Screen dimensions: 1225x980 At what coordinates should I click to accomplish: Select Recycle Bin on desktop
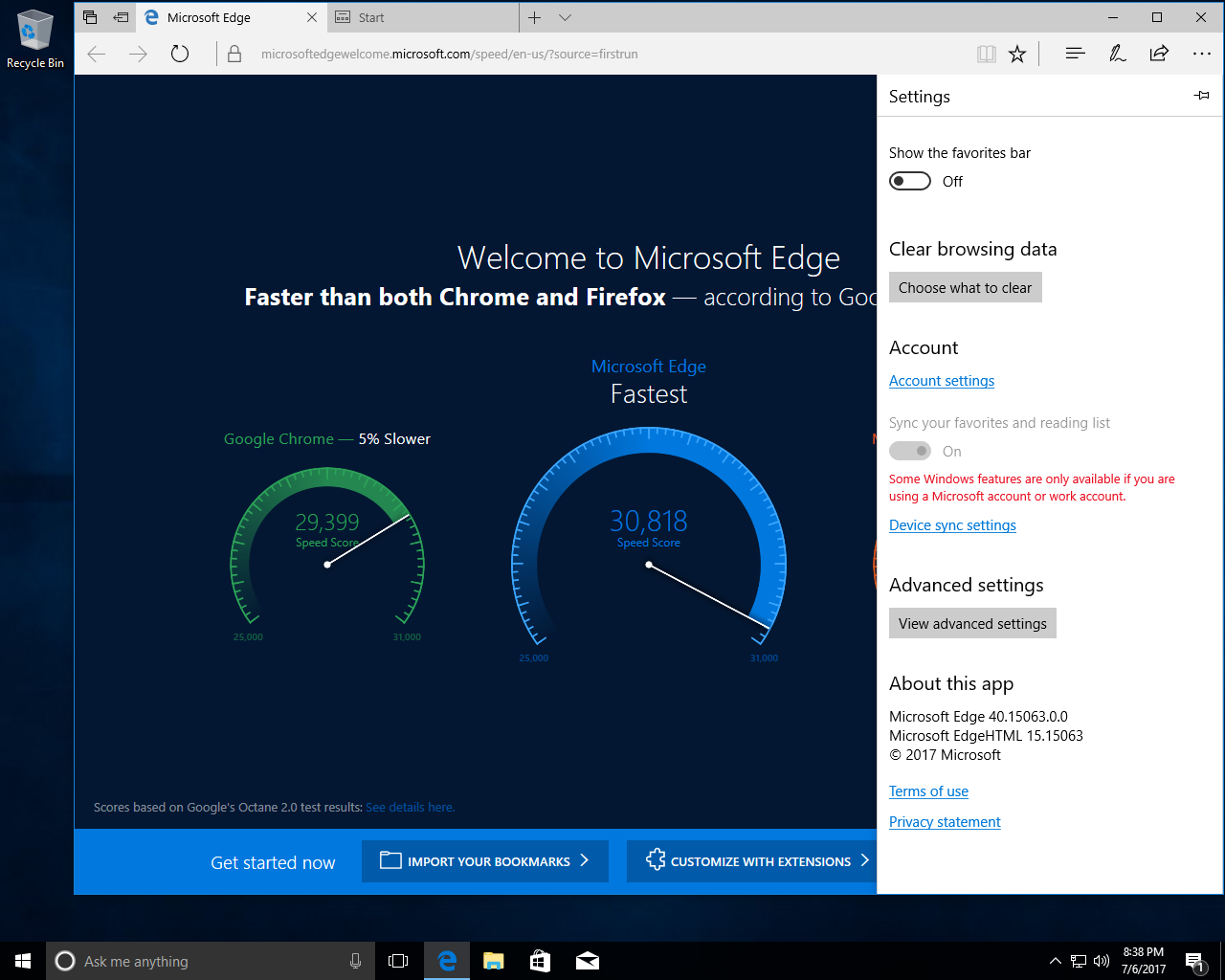35,38
